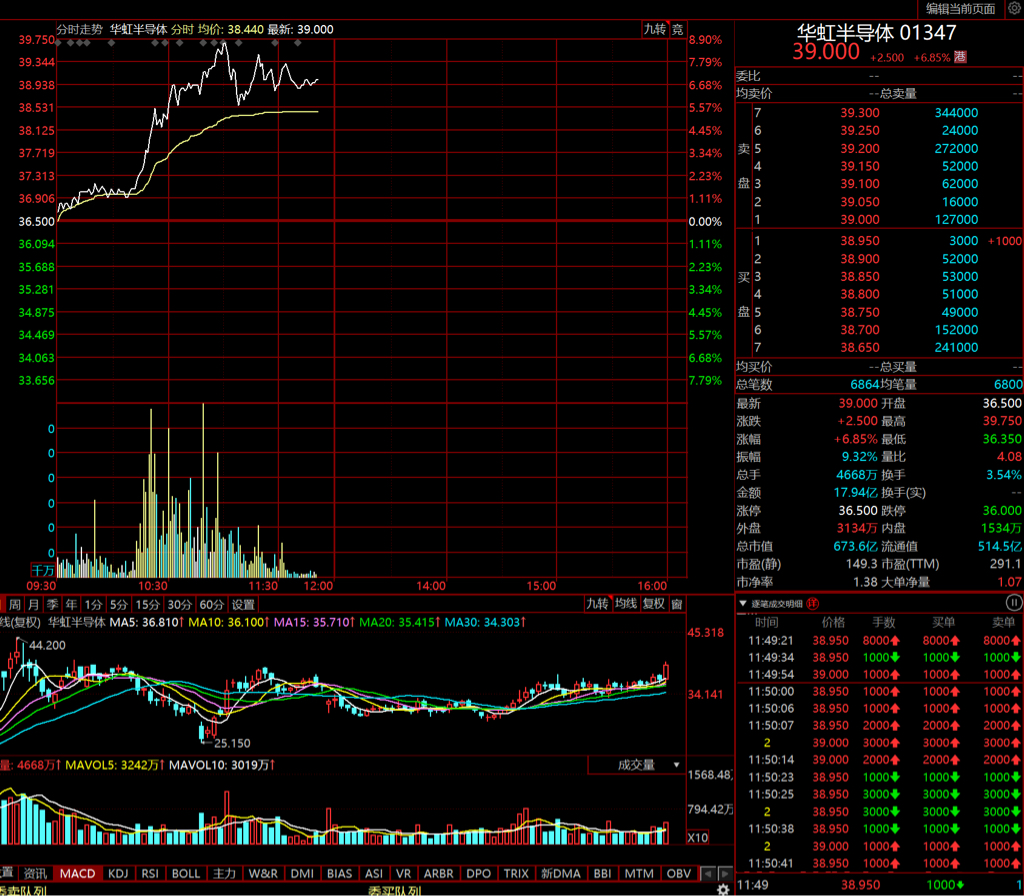Toggle 复权 price adjustment on K-line
The height and width of the screenshot is (896, 1024).
pyautogui.click(x=654, y=604)
